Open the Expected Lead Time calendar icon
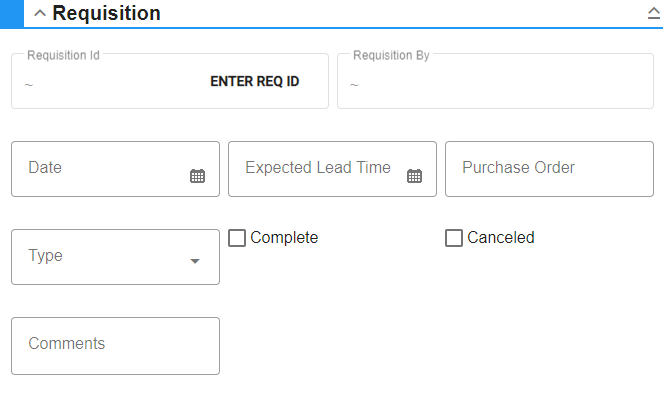Image resolution: width=663 pixels, height=398 pixels. pos(414,176)
